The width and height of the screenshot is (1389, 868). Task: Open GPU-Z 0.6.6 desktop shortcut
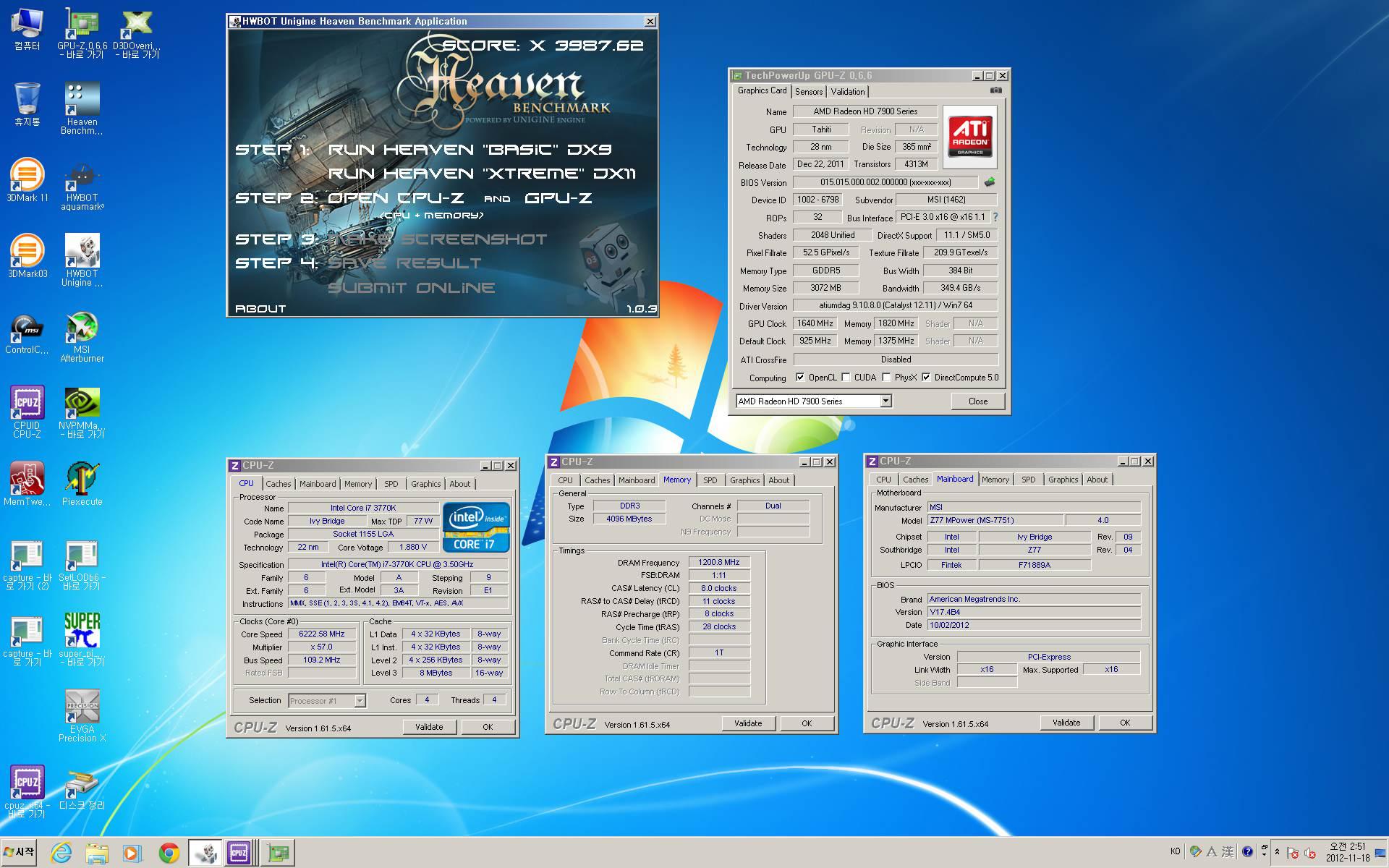(82, 33)
